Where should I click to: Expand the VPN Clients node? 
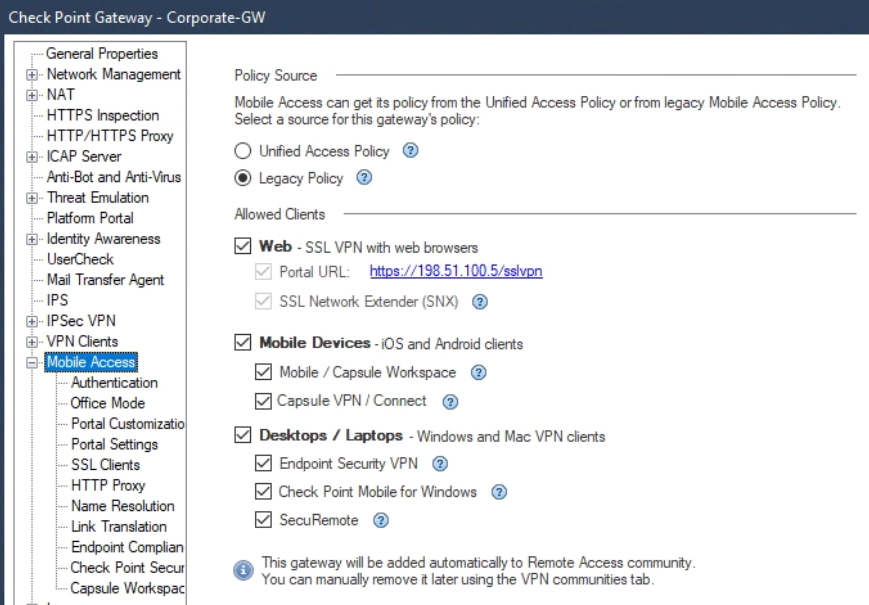(32, 342)
